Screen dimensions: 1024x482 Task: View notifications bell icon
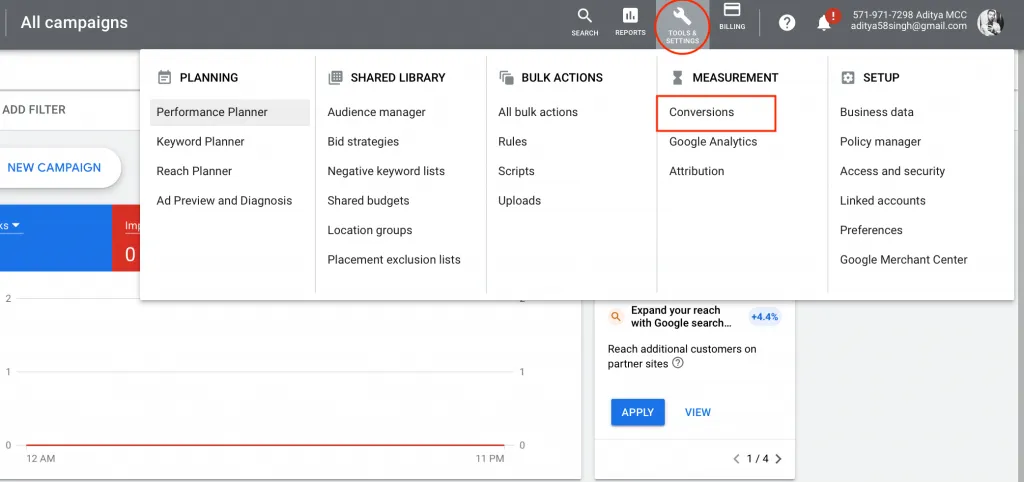point(824,23)
